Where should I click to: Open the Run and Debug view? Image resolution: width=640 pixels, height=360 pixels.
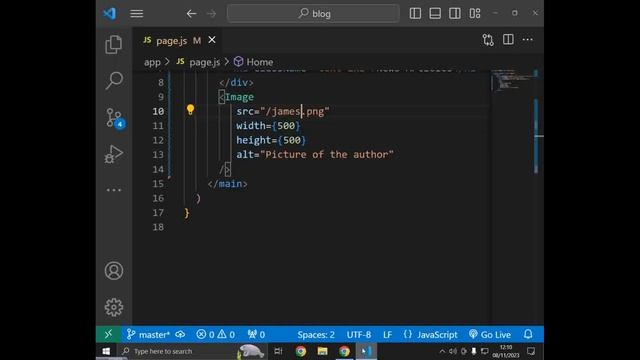tap(114, 154)
